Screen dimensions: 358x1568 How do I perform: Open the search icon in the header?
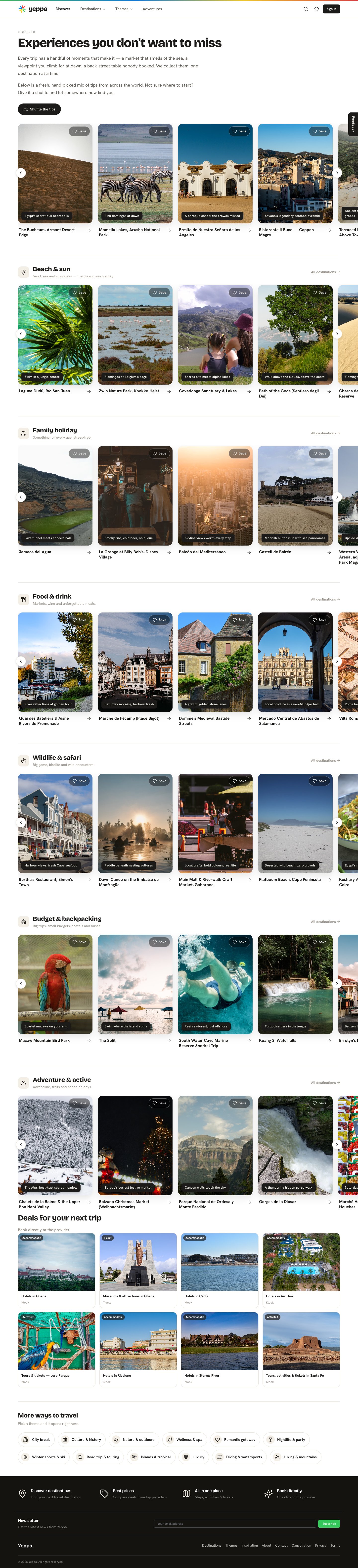[306, 9]
